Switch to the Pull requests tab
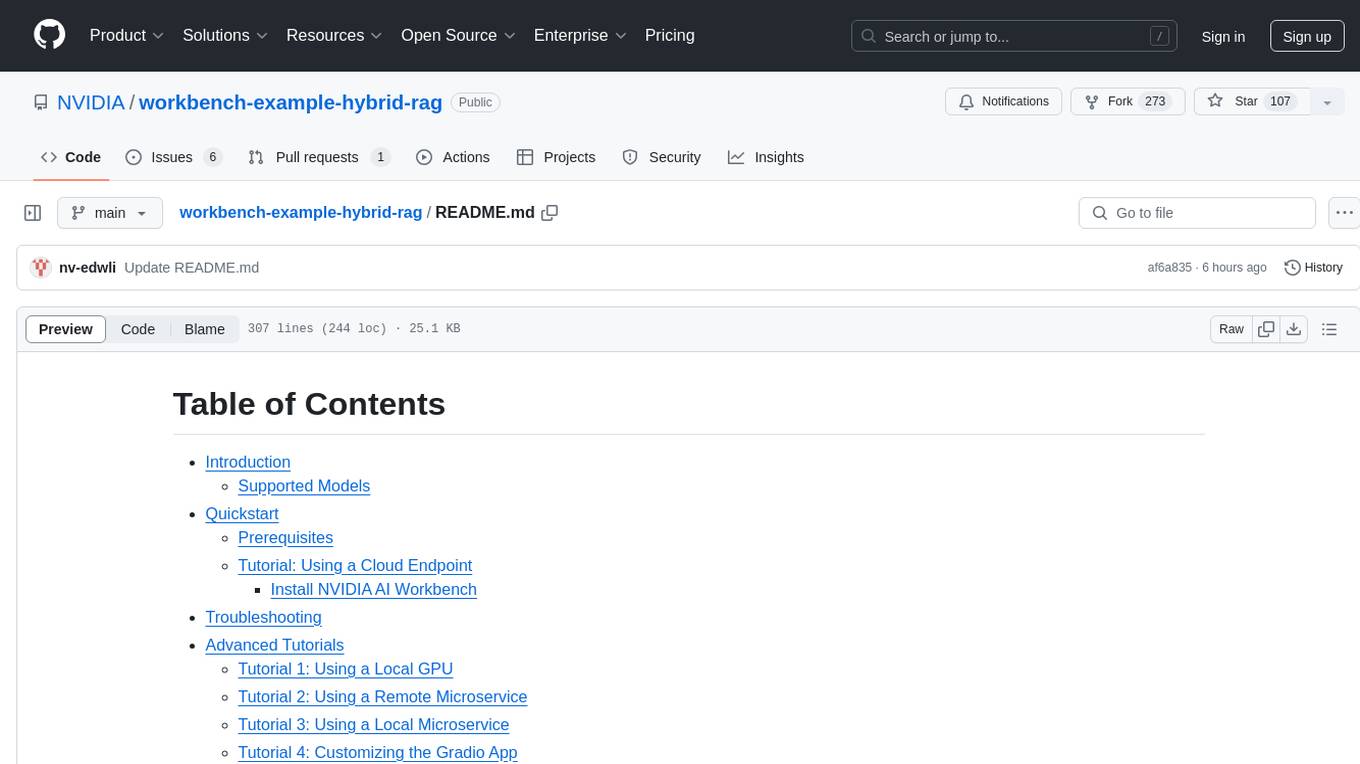Viewport: 1360px width, 764px height. pyautogui.click(x=319, y=157)
